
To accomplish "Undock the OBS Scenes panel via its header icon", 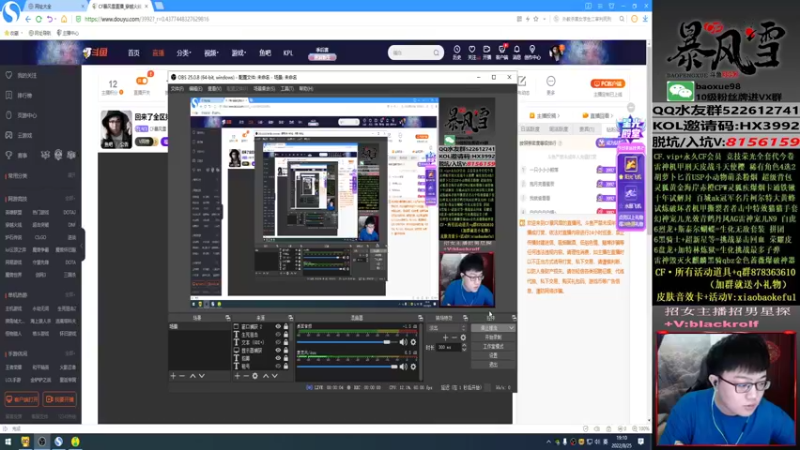I will (x=228, y=318).
